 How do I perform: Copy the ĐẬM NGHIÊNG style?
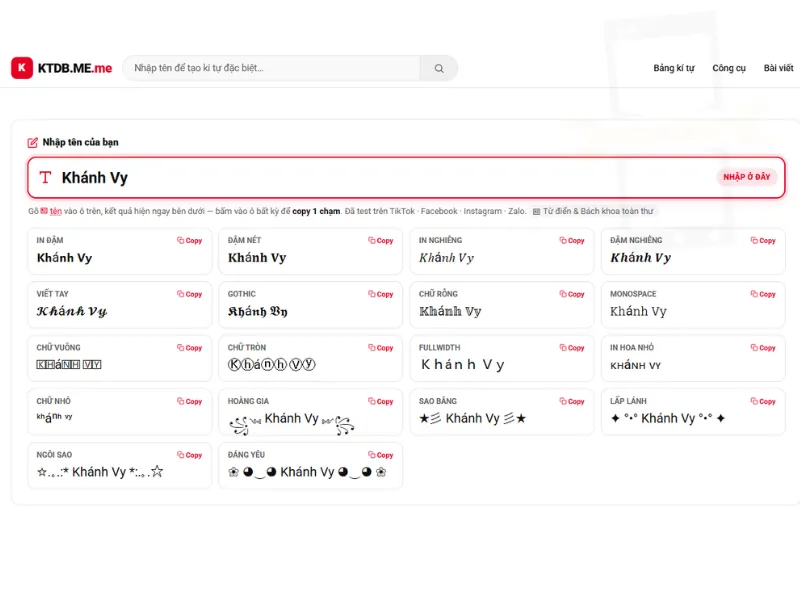[x=763, y=240]
